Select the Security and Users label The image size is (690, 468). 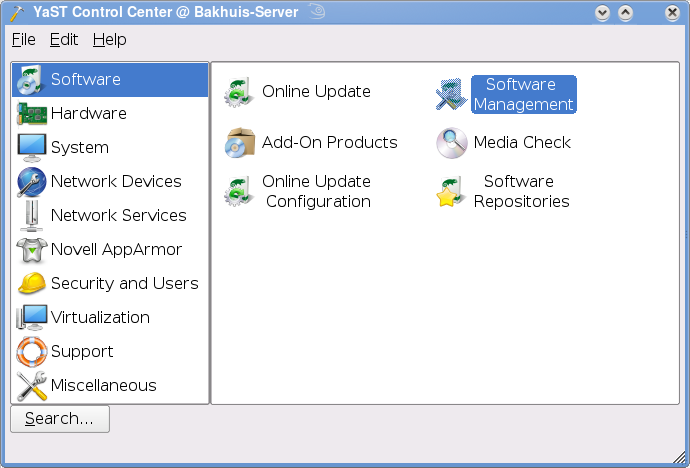click(125, 284)
